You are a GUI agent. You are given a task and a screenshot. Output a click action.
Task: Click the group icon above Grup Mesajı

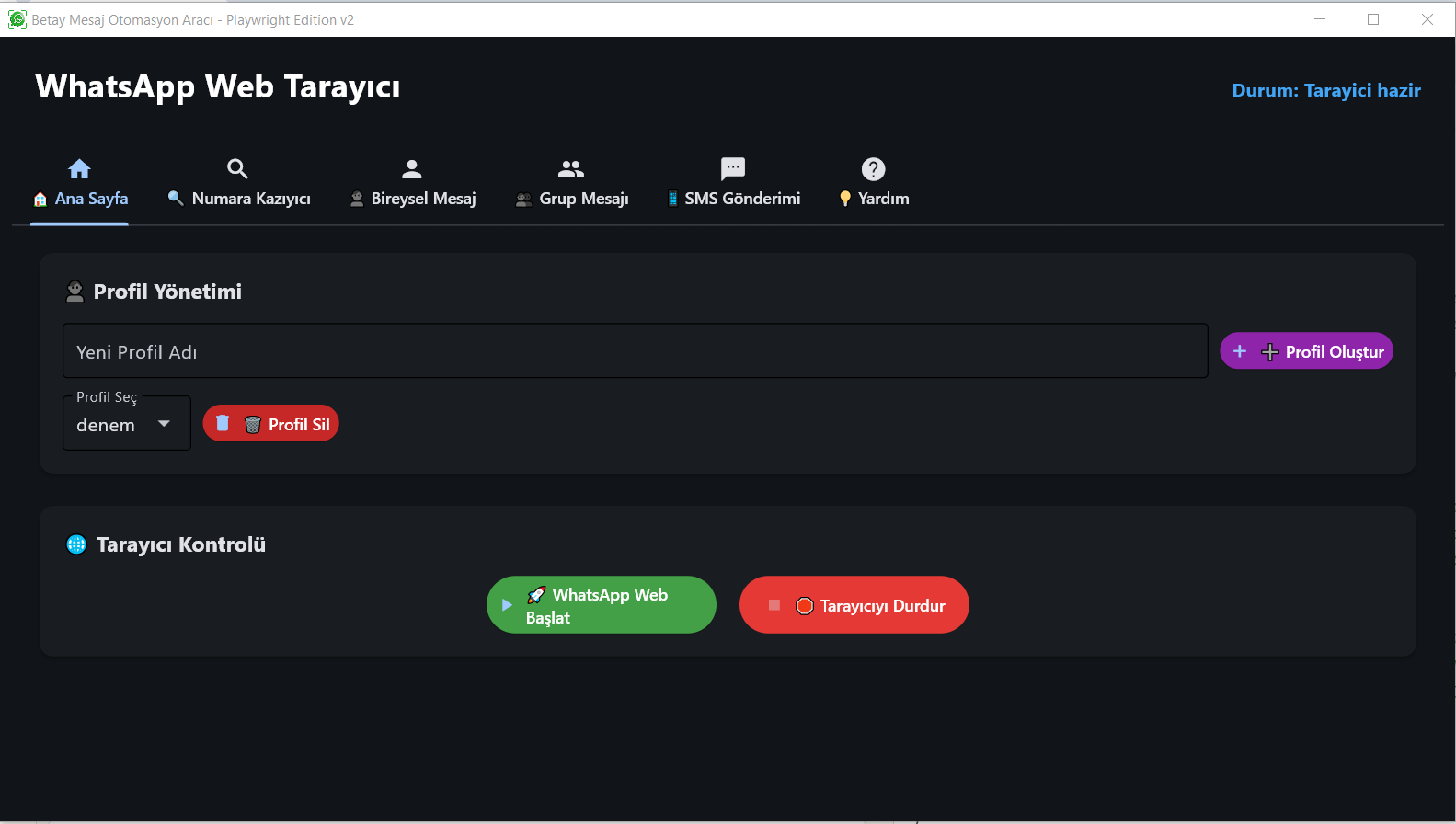[x=571, y=168]
